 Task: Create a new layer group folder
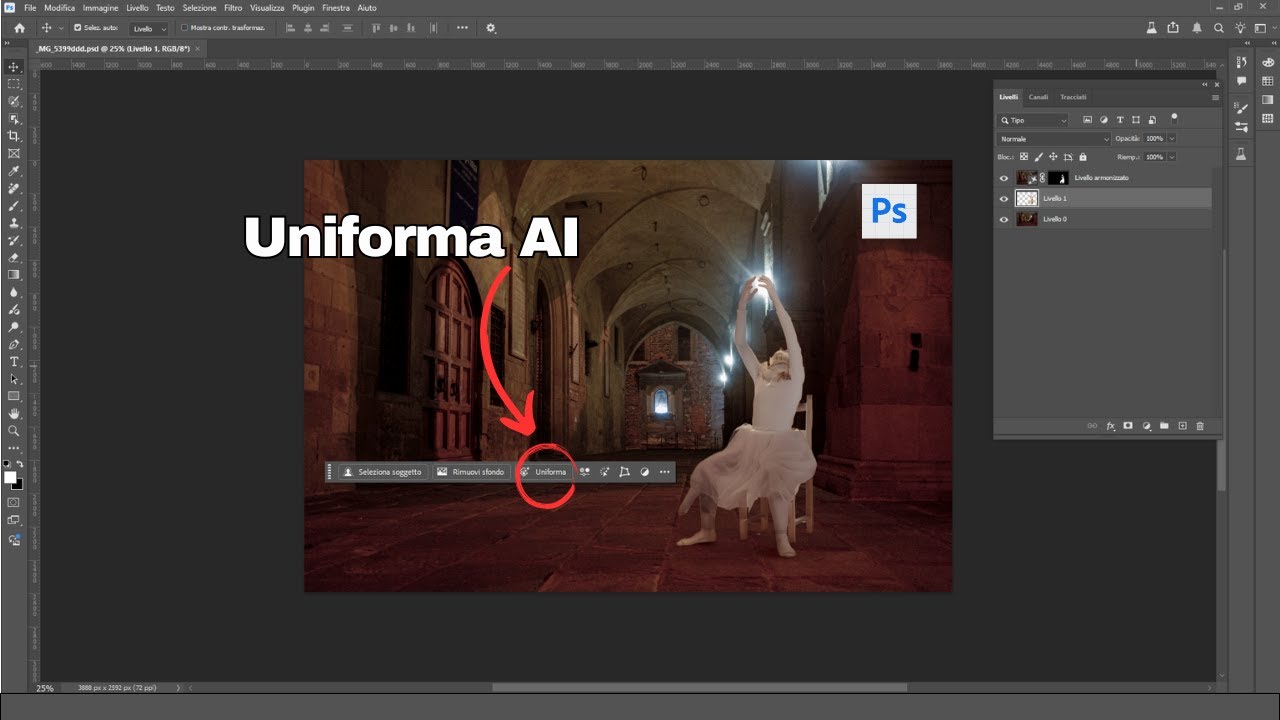[1164, 426]
